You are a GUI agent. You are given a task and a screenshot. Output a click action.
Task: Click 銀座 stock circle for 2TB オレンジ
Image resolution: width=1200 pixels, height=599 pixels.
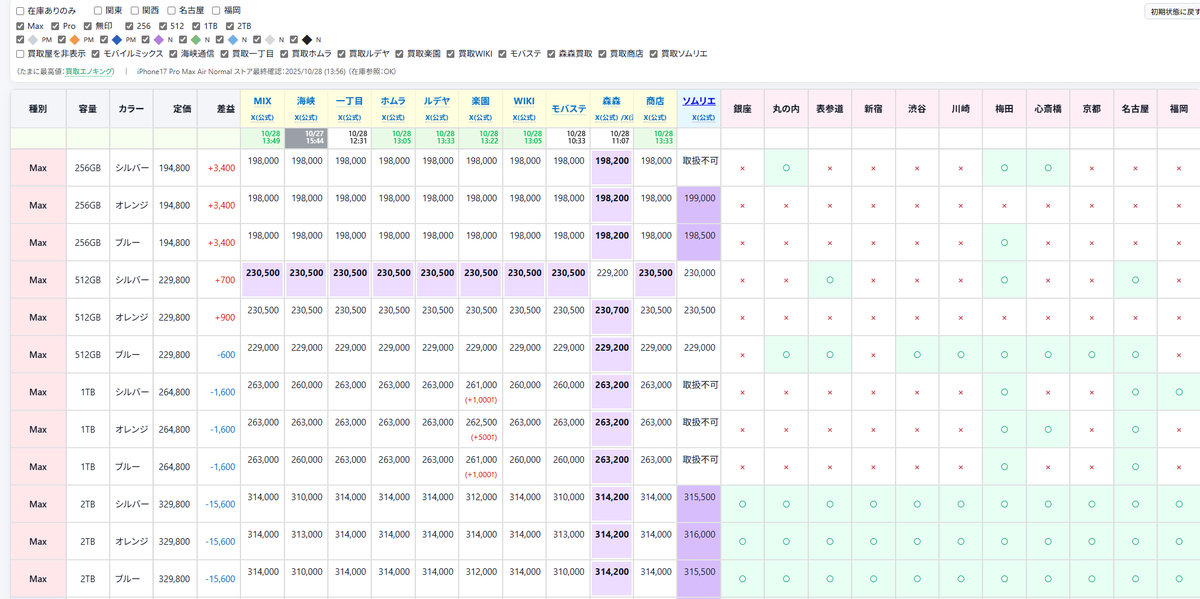(742, 542)
